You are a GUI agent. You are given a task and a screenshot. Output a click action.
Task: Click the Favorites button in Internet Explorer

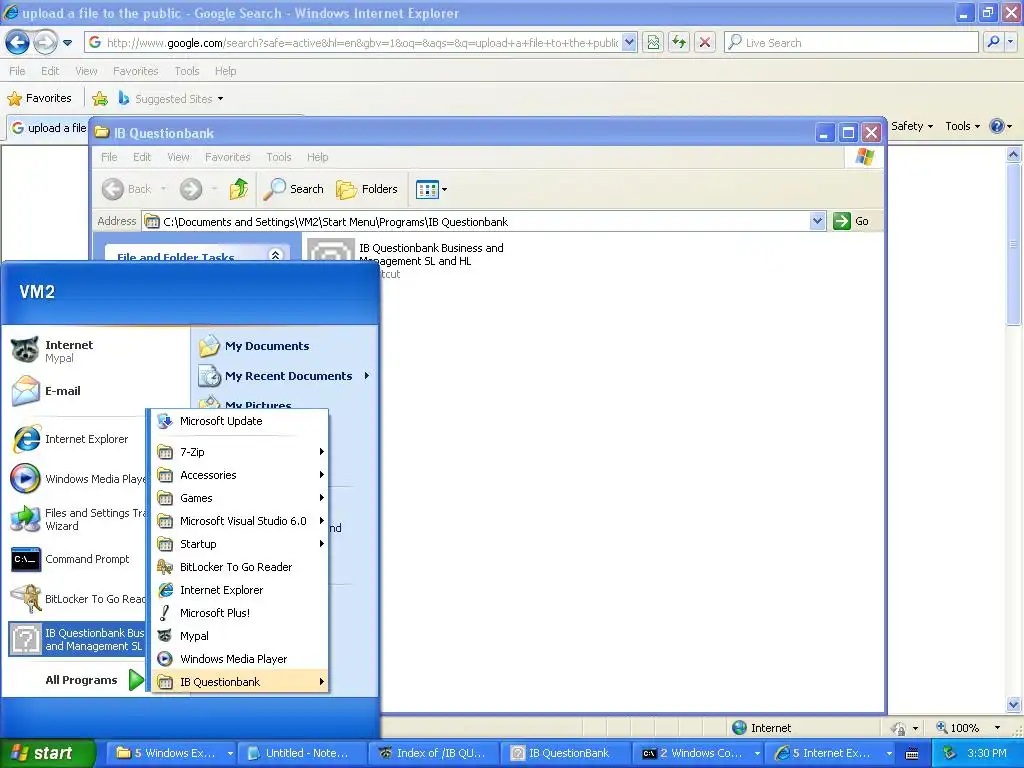pyautogui.click(x=39, y=99)
